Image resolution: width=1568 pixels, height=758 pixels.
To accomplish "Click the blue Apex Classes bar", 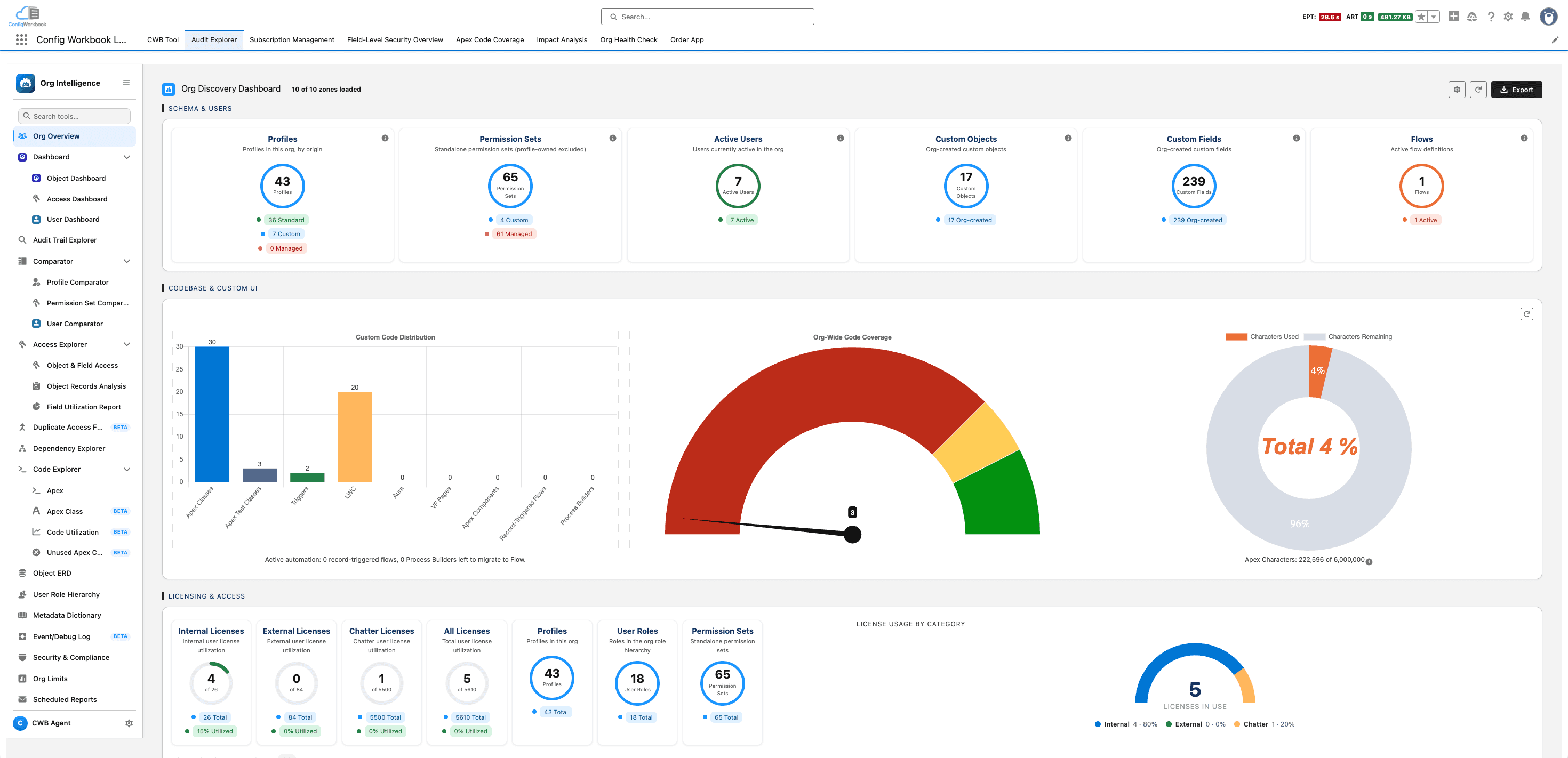I will [212, 414].
